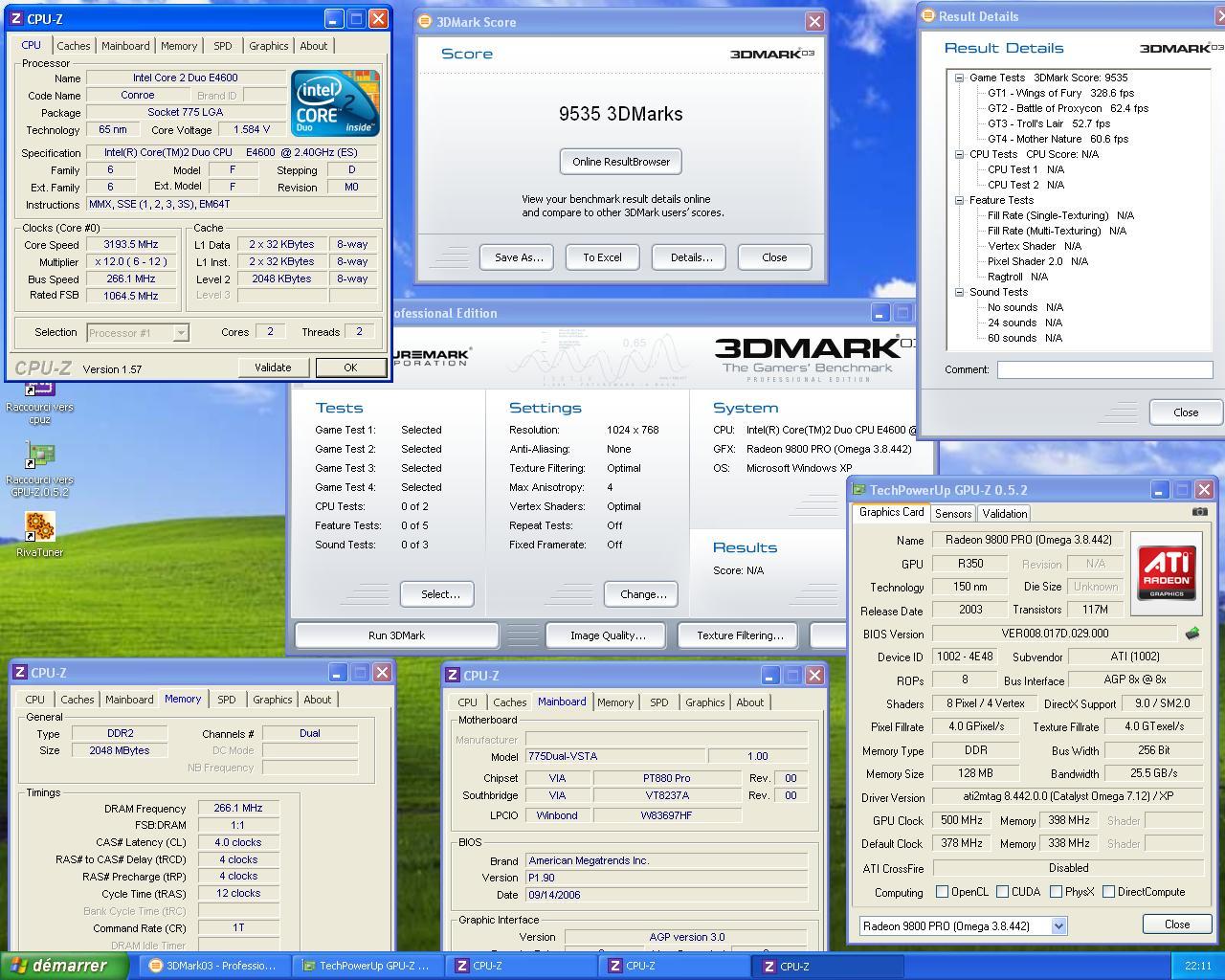
Task: Switch to Caches tab in top CPU-Z window
Action: pos(73,45)
